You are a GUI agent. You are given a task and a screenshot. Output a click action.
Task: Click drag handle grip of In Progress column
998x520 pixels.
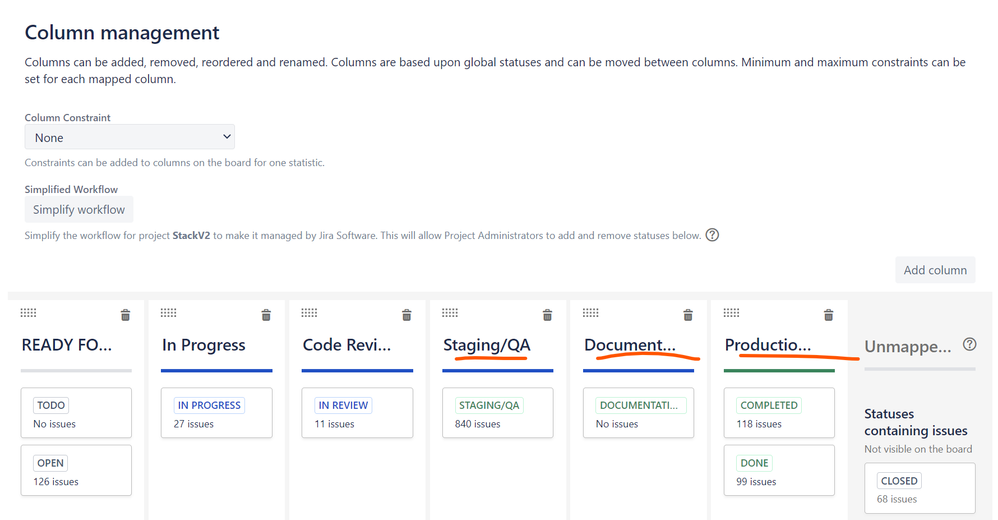pyautogui.click(x=169, y=313)
